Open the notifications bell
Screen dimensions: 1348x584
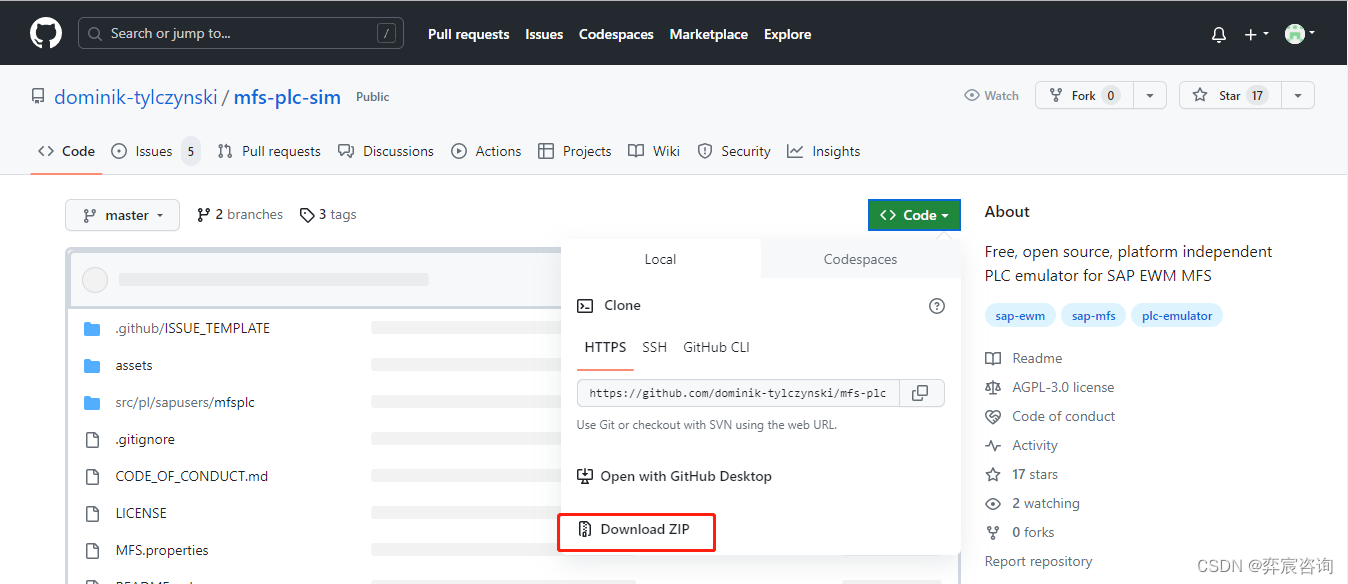coord(1218,34)
